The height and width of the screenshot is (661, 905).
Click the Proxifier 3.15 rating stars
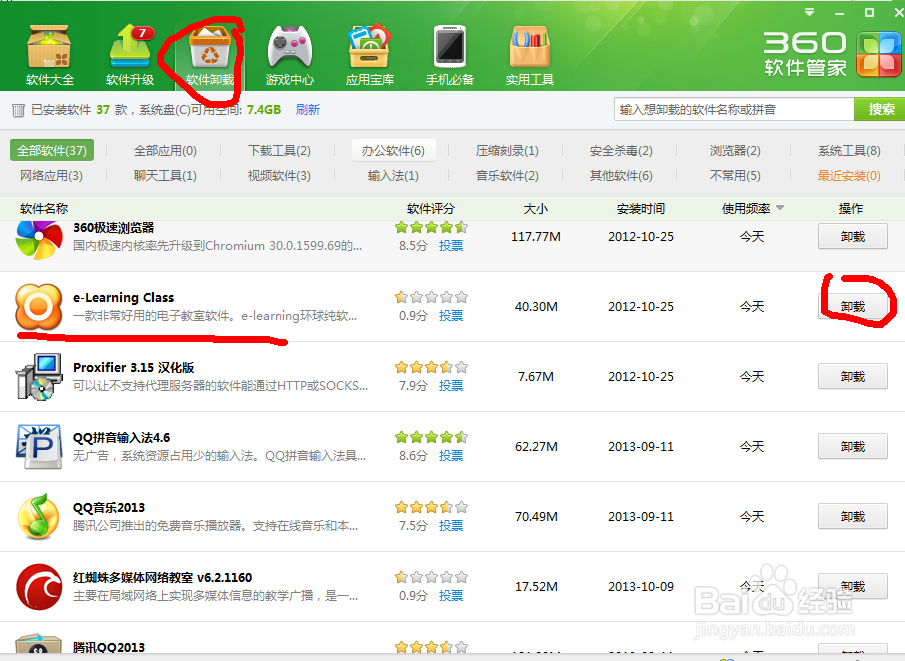click(431, 367)
